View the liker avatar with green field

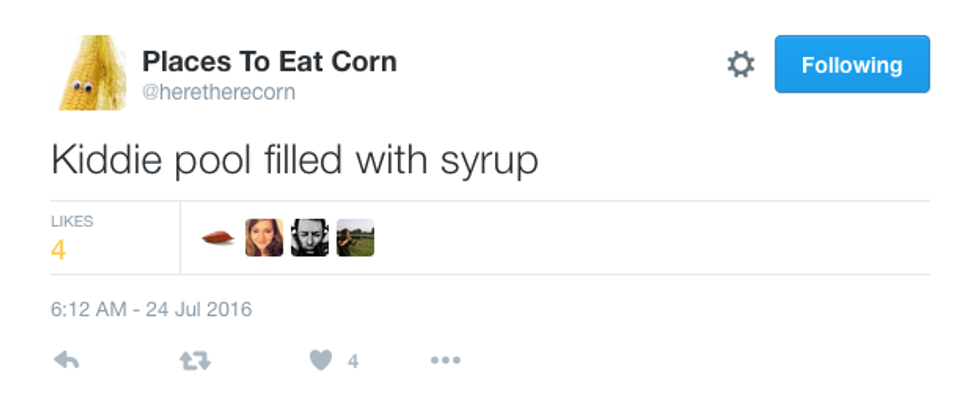355,238
